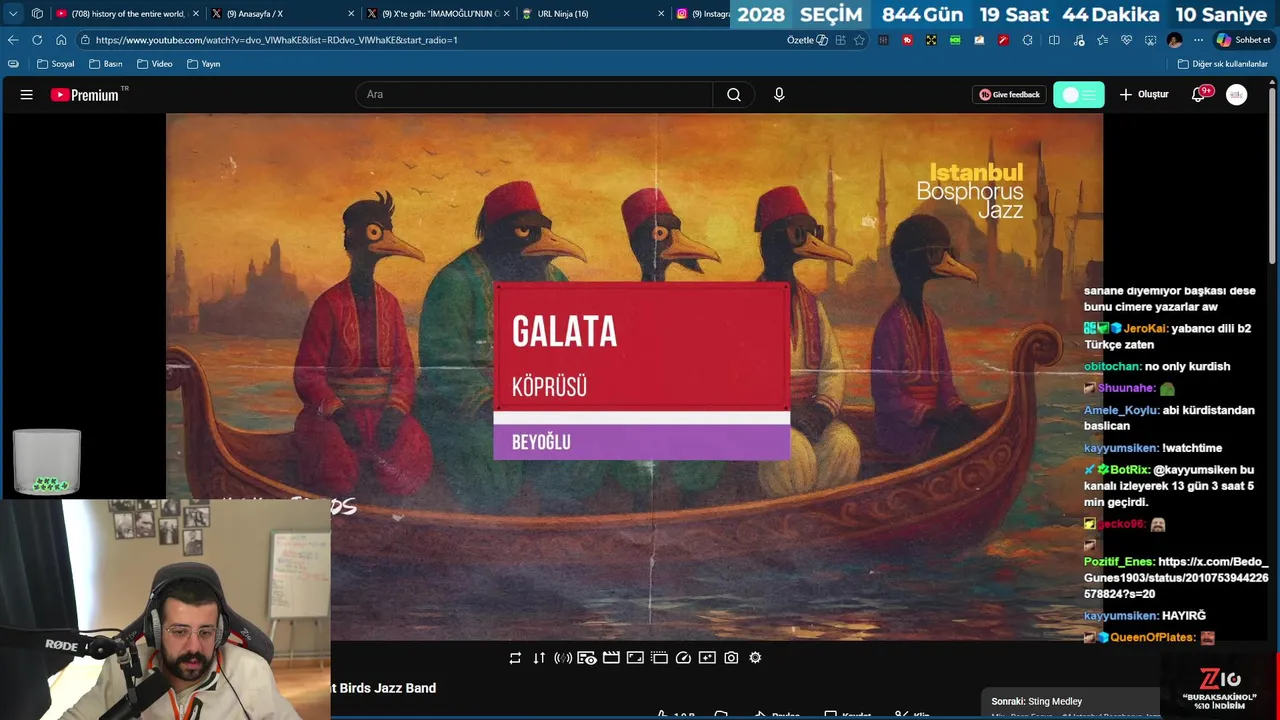Viewport: 1280px width, 720px height.
Task: Click the rounded screen frame icon under video
Action: click(x=635, y=658)
